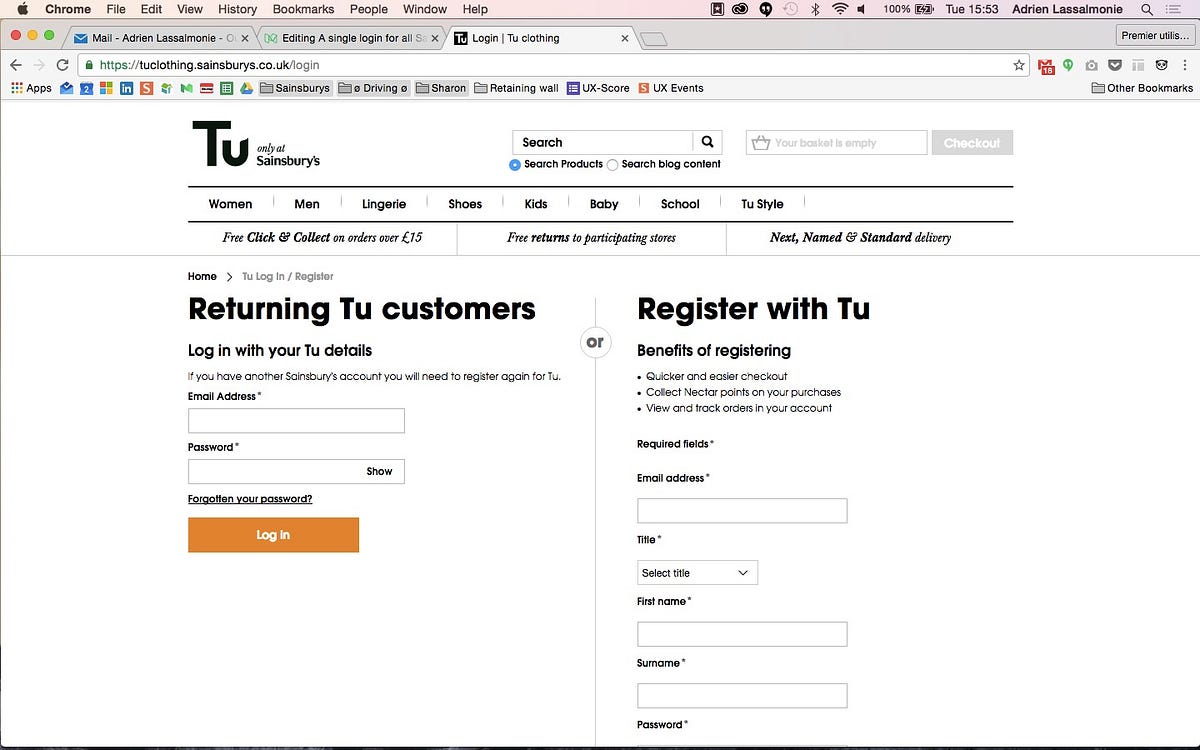Click the shopping basket icon
The height and width of the screenshot is (750, 1200).
(x=761, y=143)
